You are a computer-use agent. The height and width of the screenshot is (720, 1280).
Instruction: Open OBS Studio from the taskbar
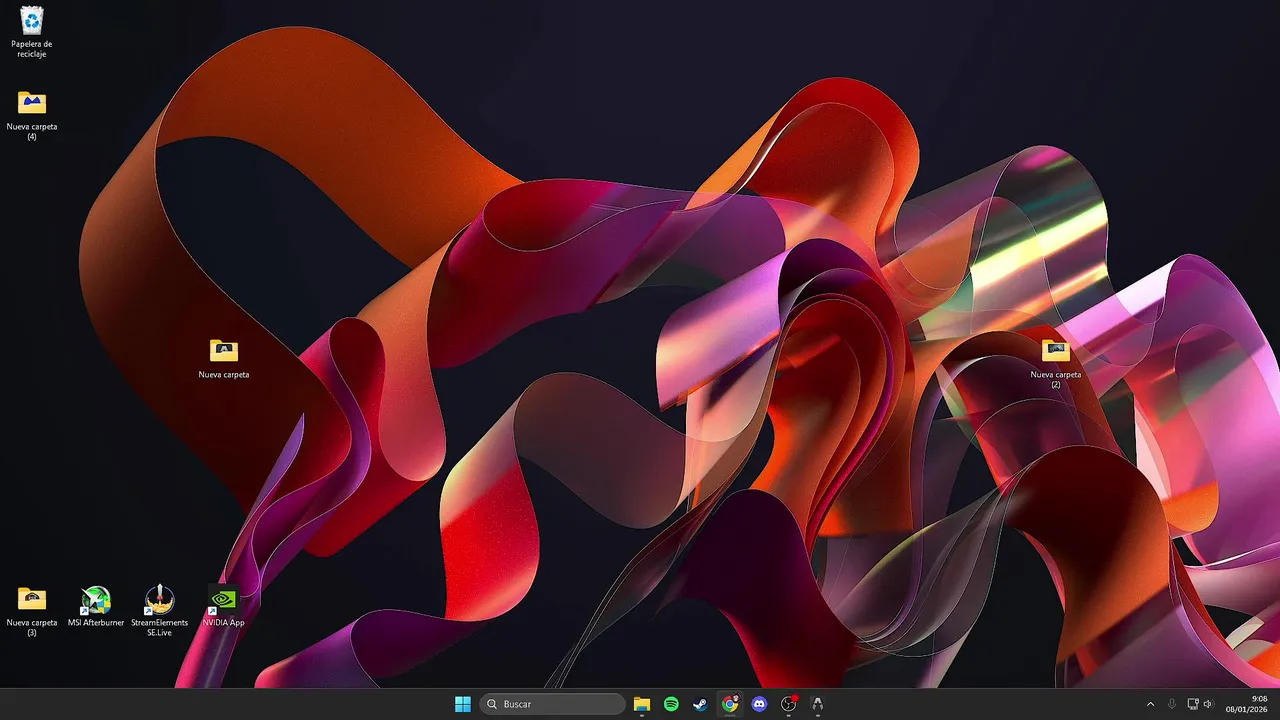[789, 704]
